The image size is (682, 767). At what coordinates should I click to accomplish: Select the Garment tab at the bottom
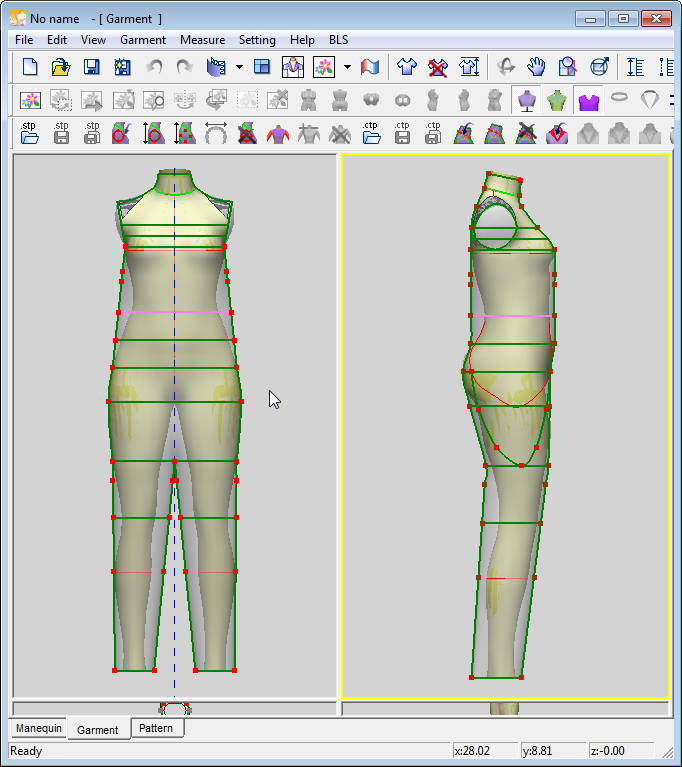[98, 729]
